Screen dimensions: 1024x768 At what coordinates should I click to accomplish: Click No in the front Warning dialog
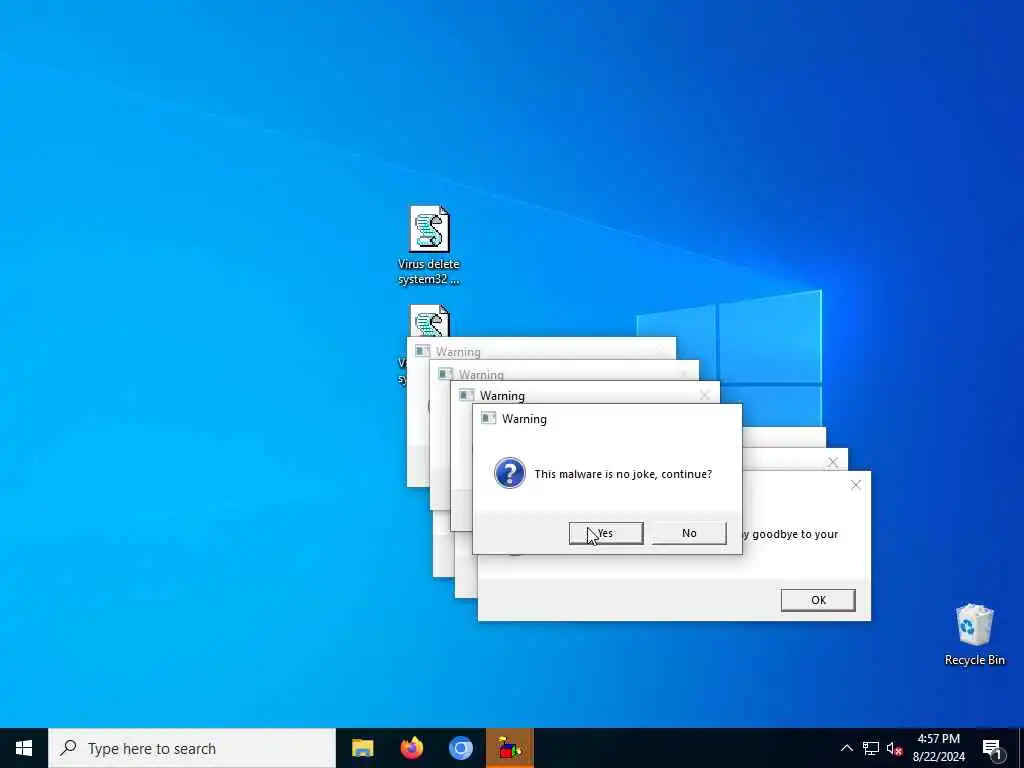(689, 533)
